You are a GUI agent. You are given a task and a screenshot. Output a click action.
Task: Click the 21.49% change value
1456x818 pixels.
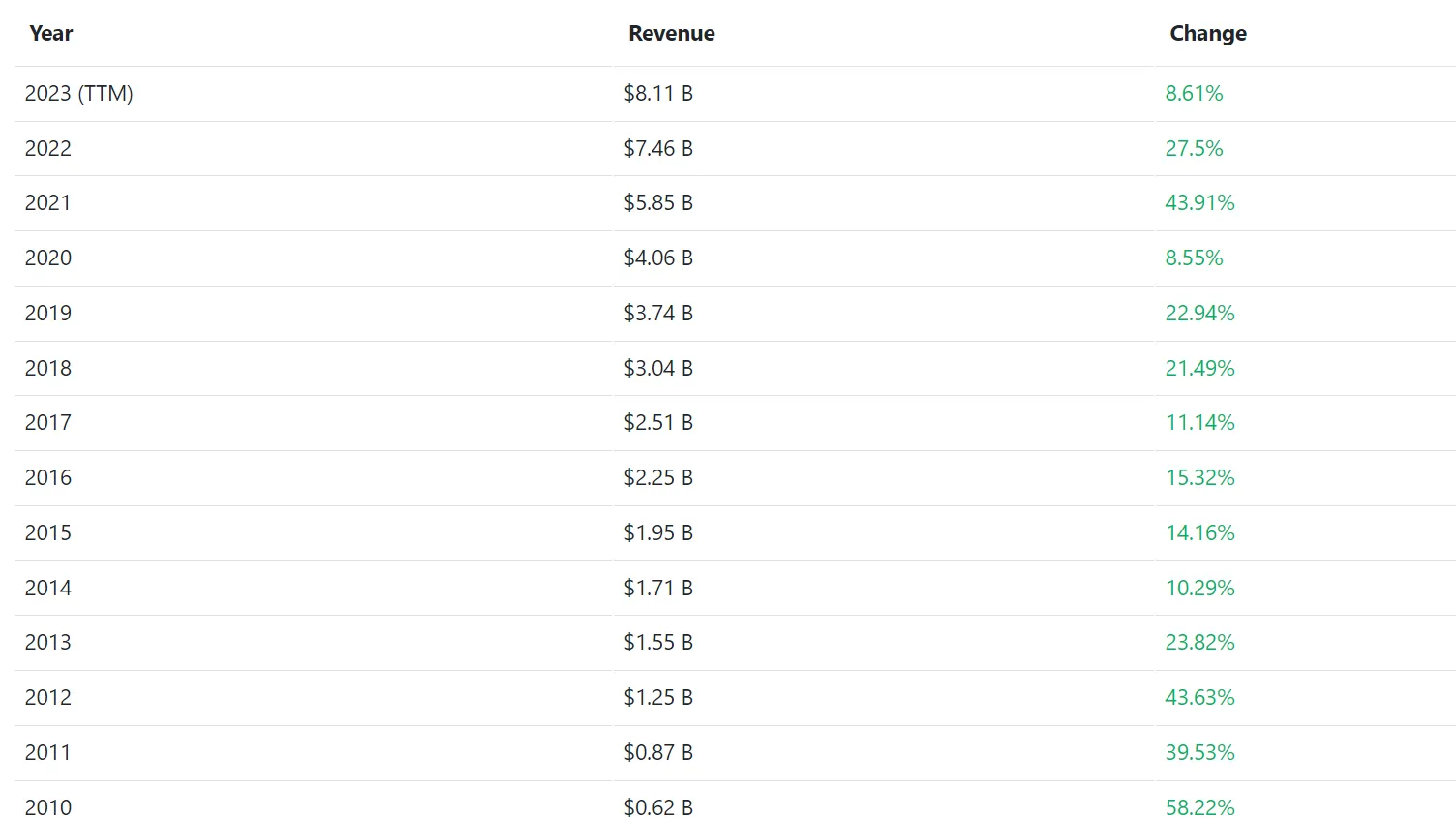[x=1198, y=369]
